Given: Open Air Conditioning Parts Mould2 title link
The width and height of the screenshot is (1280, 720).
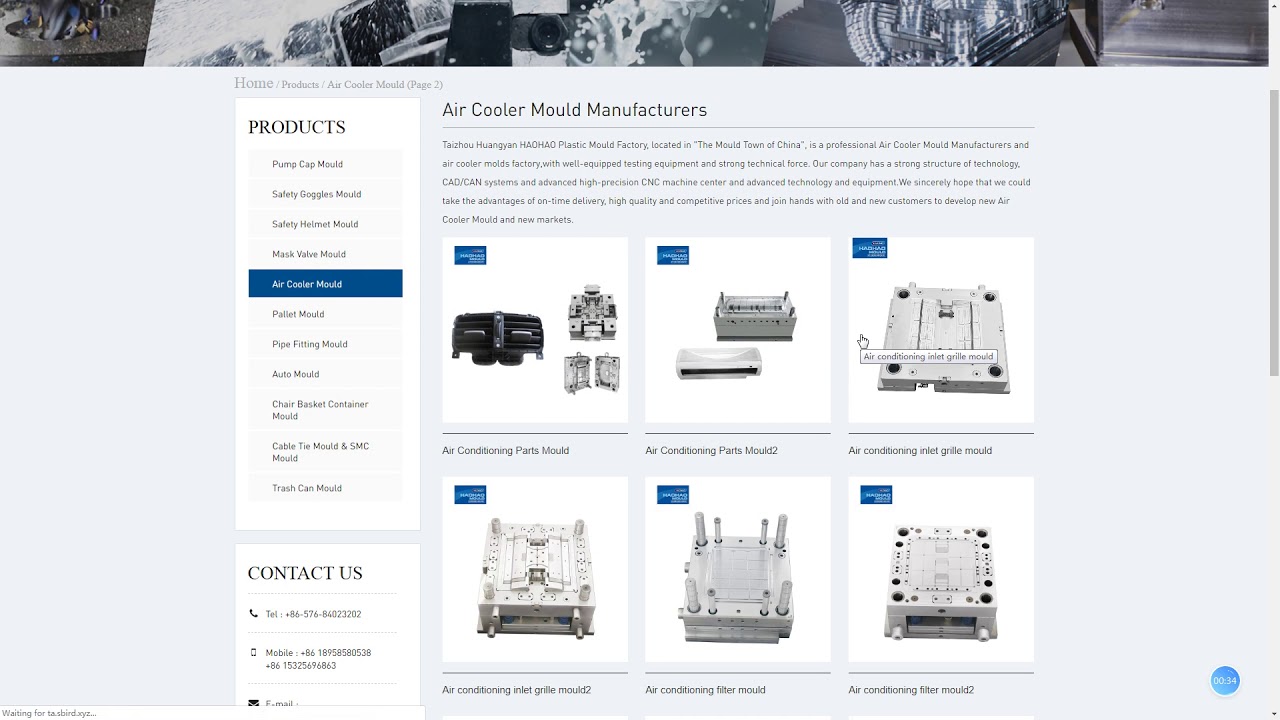Looking at the screenshot, I should click(x=711, y=451).
